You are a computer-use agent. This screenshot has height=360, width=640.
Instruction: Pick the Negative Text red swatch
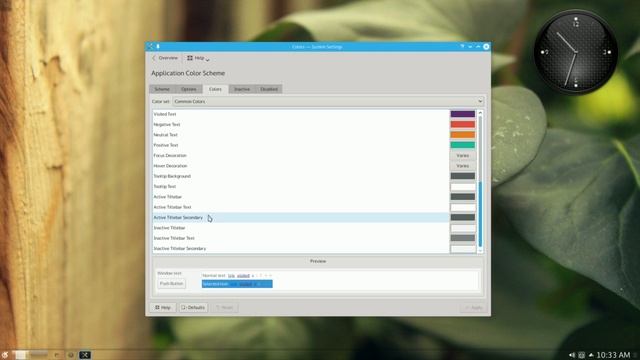coord(462,124)
